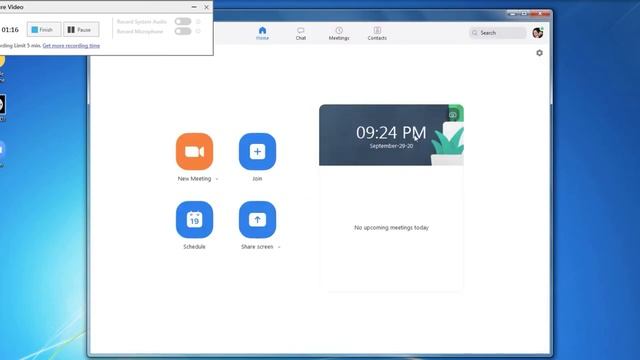Start a New Meeting with the orange camera icon
This screenshot has width=640, height=360.
(x=194, y=151)
